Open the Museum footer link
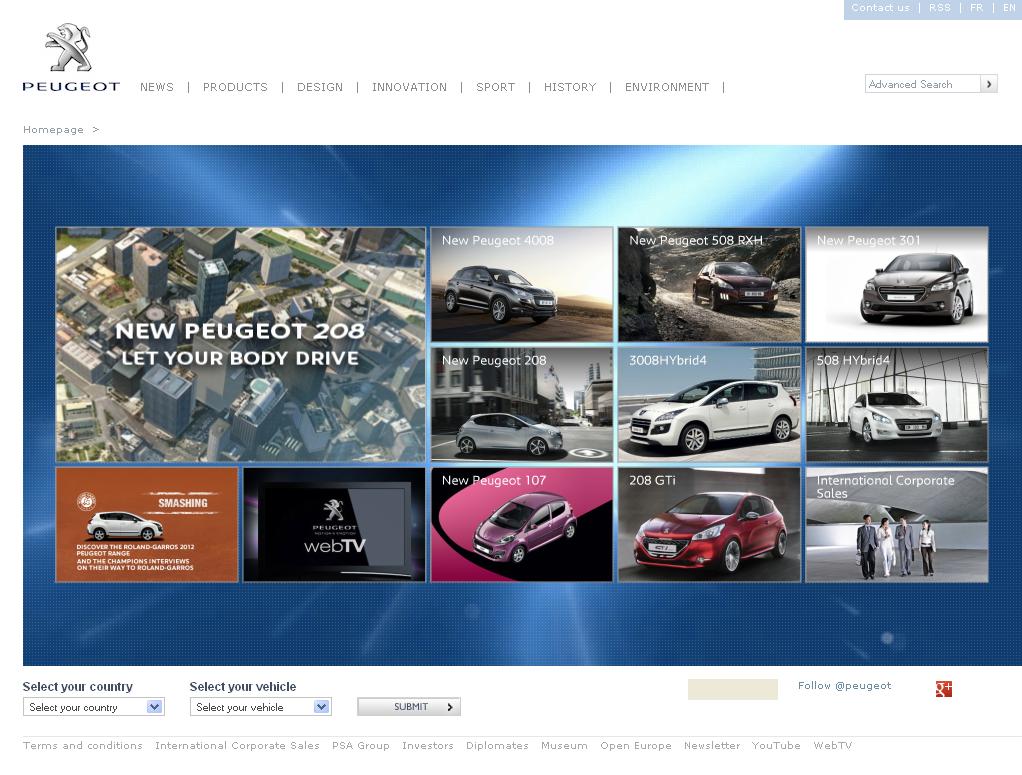The height and width of the screenshot is (775, 1022). [x=564, y=746]
